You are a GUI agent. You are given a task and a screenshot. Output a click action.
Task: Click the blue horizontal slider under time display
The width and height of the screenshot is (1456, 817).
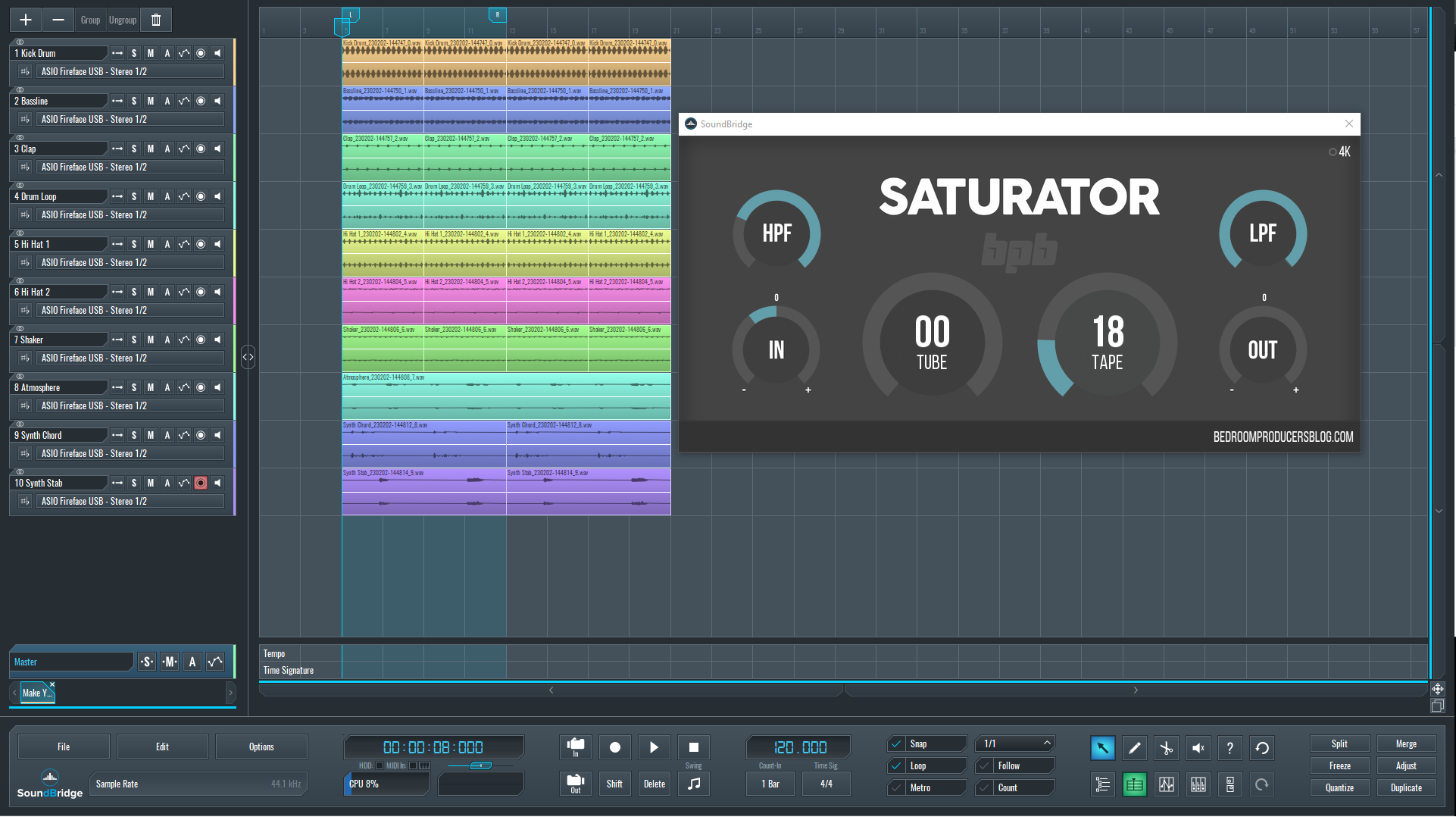480,765
